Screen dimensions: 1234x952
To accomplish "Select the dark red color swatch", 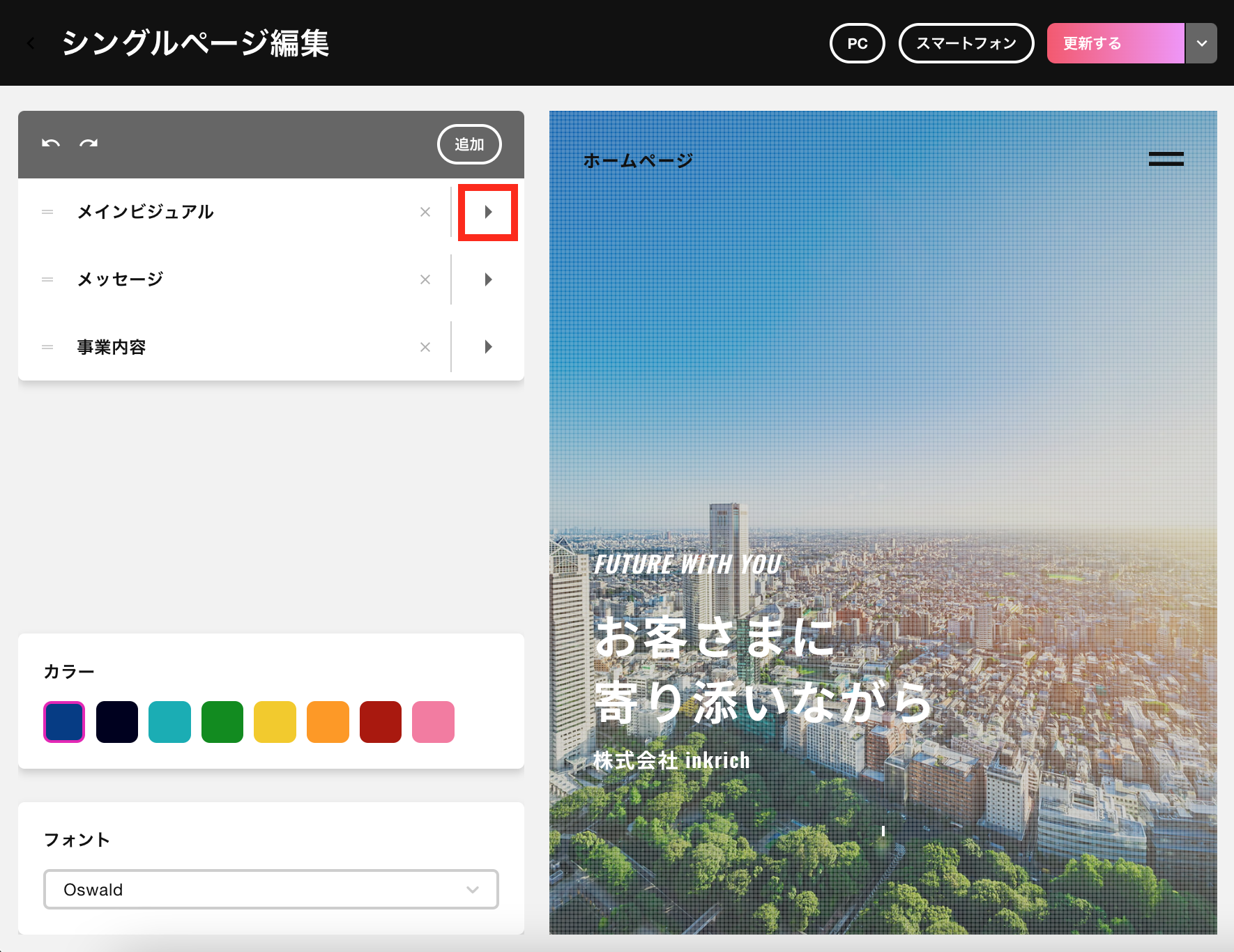I will [381, 722].
